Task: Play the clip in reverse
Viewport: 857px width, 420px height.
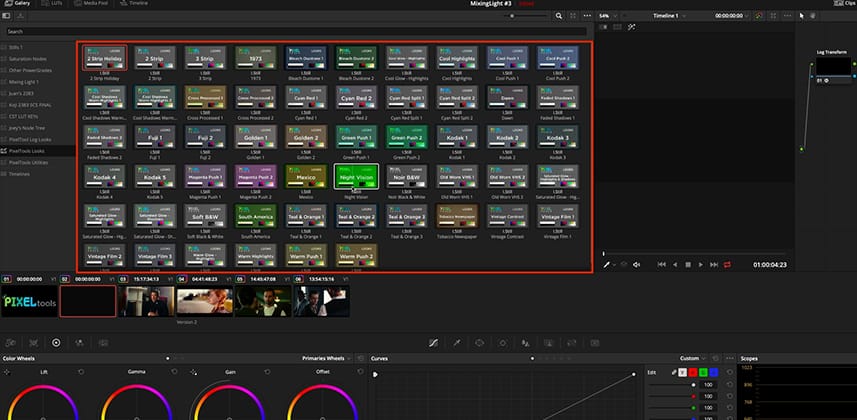Action: pos(675,265)
